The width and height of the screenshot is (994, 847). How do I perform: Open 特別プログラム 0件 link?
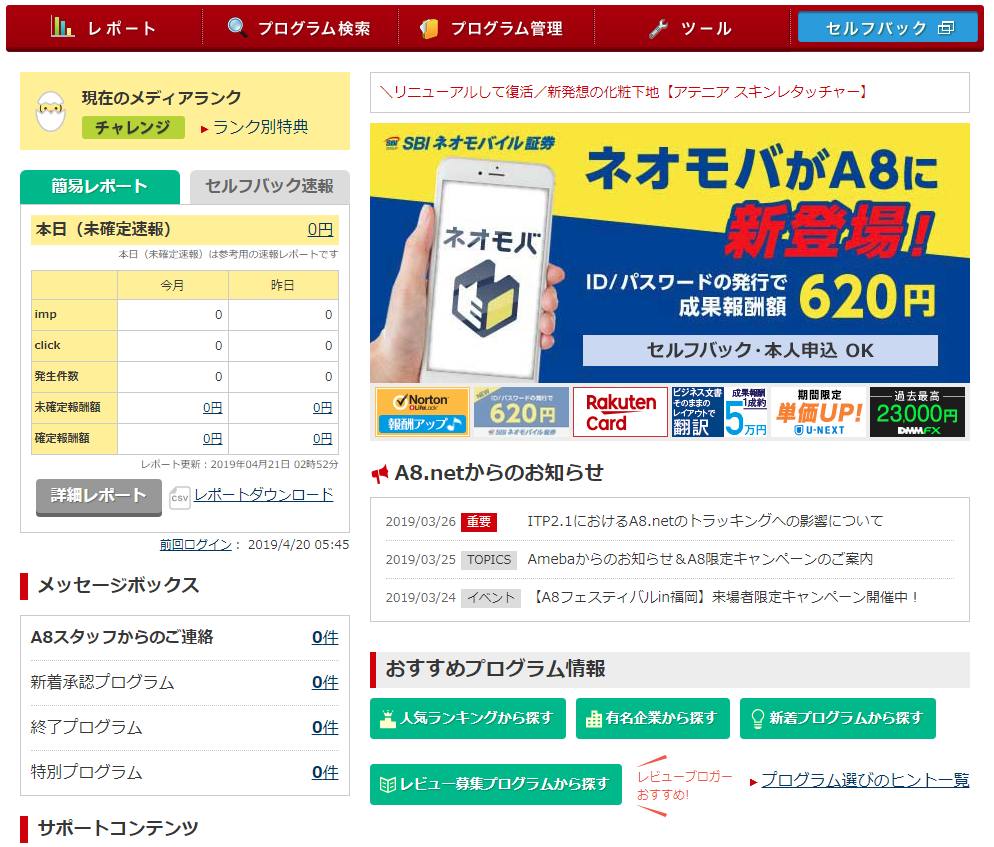[325, 773]
